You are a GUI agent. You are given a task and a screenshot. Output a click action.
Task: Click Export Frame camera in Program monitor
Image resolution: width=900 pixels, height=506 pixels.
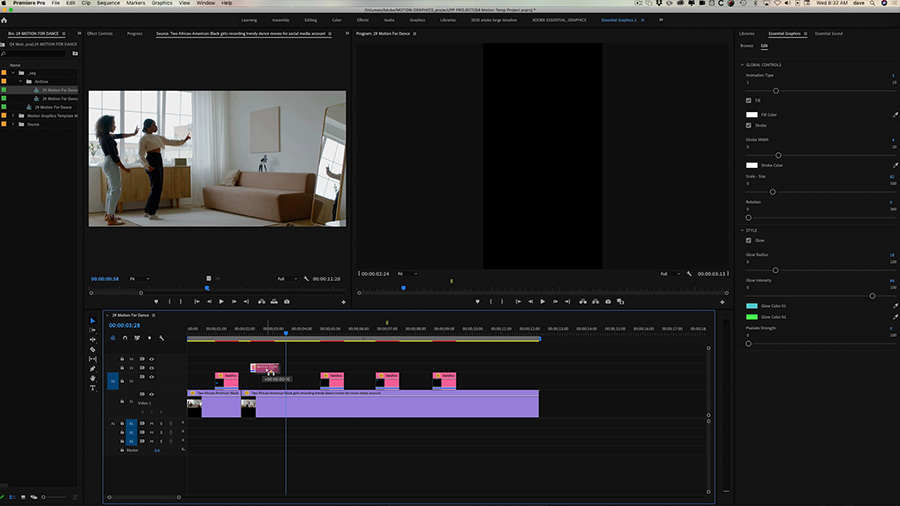(608, 302)
